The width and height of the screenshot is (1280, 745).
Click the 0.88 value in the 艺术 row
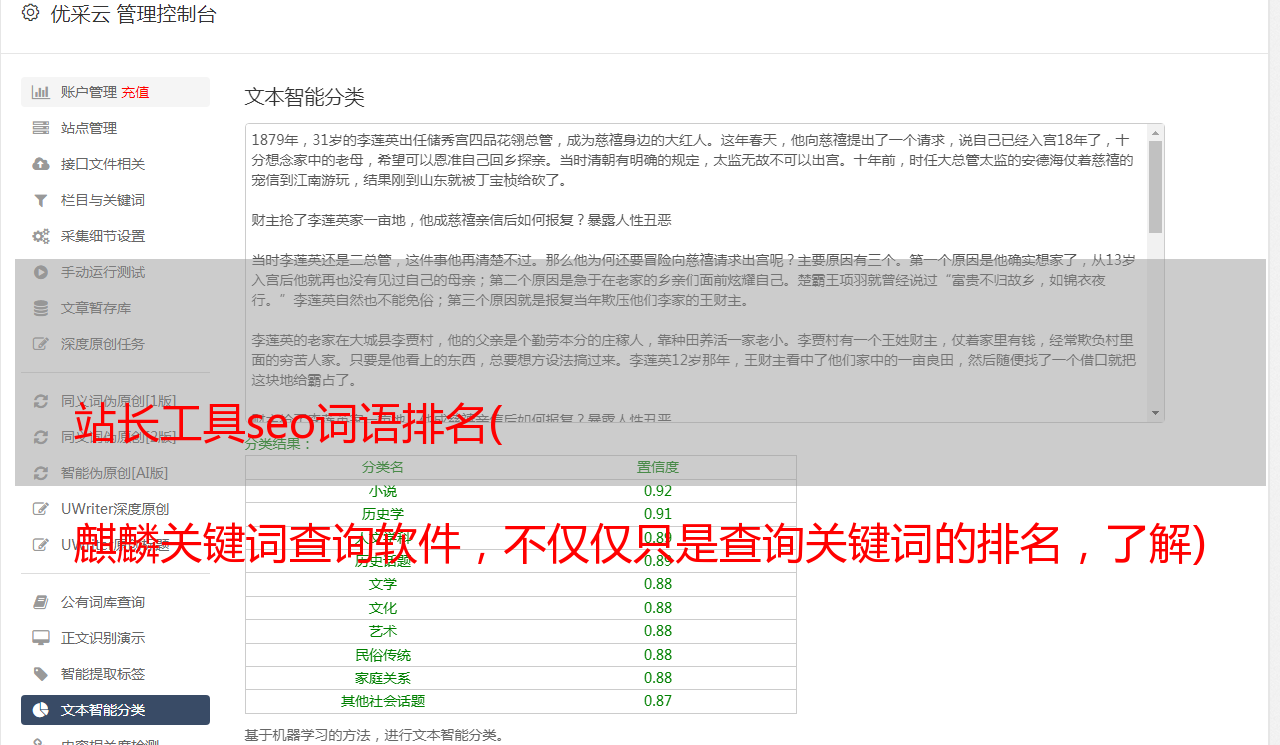tap(658, 631)
